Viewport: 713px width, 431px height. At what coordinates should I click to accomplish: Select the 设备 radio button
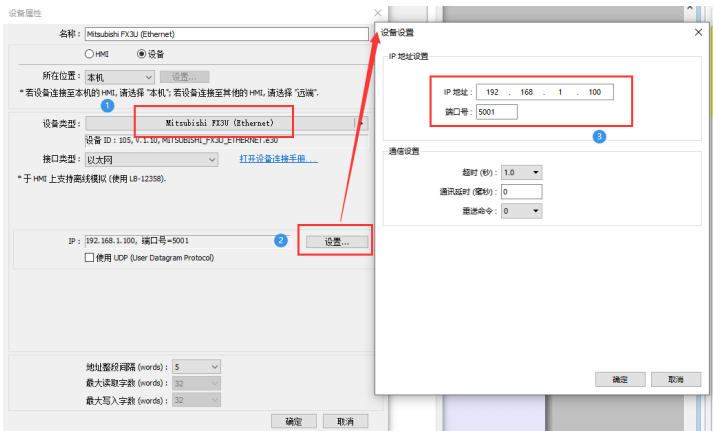click(141, 54)
